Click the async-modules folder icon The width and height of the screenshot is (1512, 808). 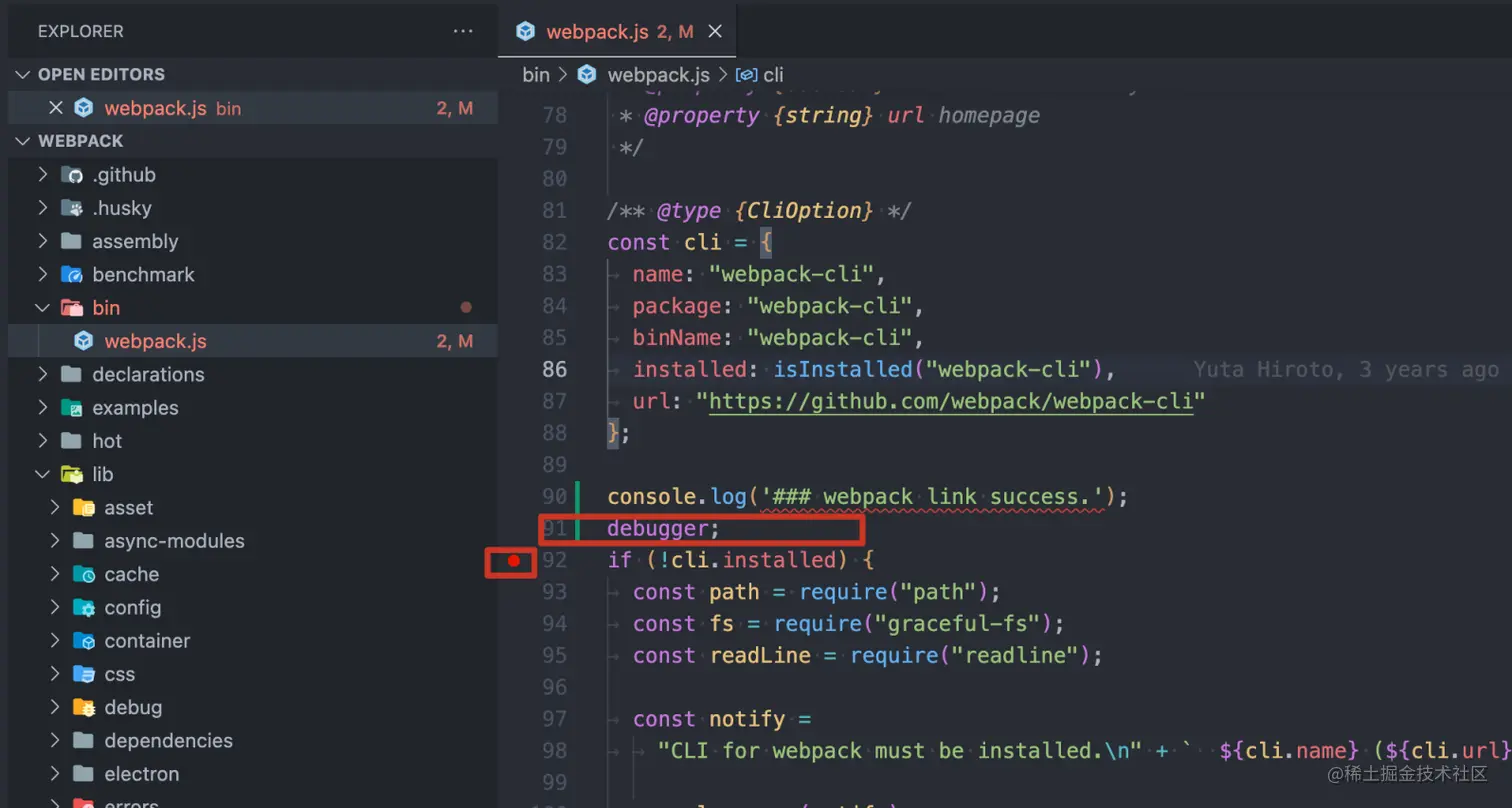pyautogui.click(x=84, y=541)
